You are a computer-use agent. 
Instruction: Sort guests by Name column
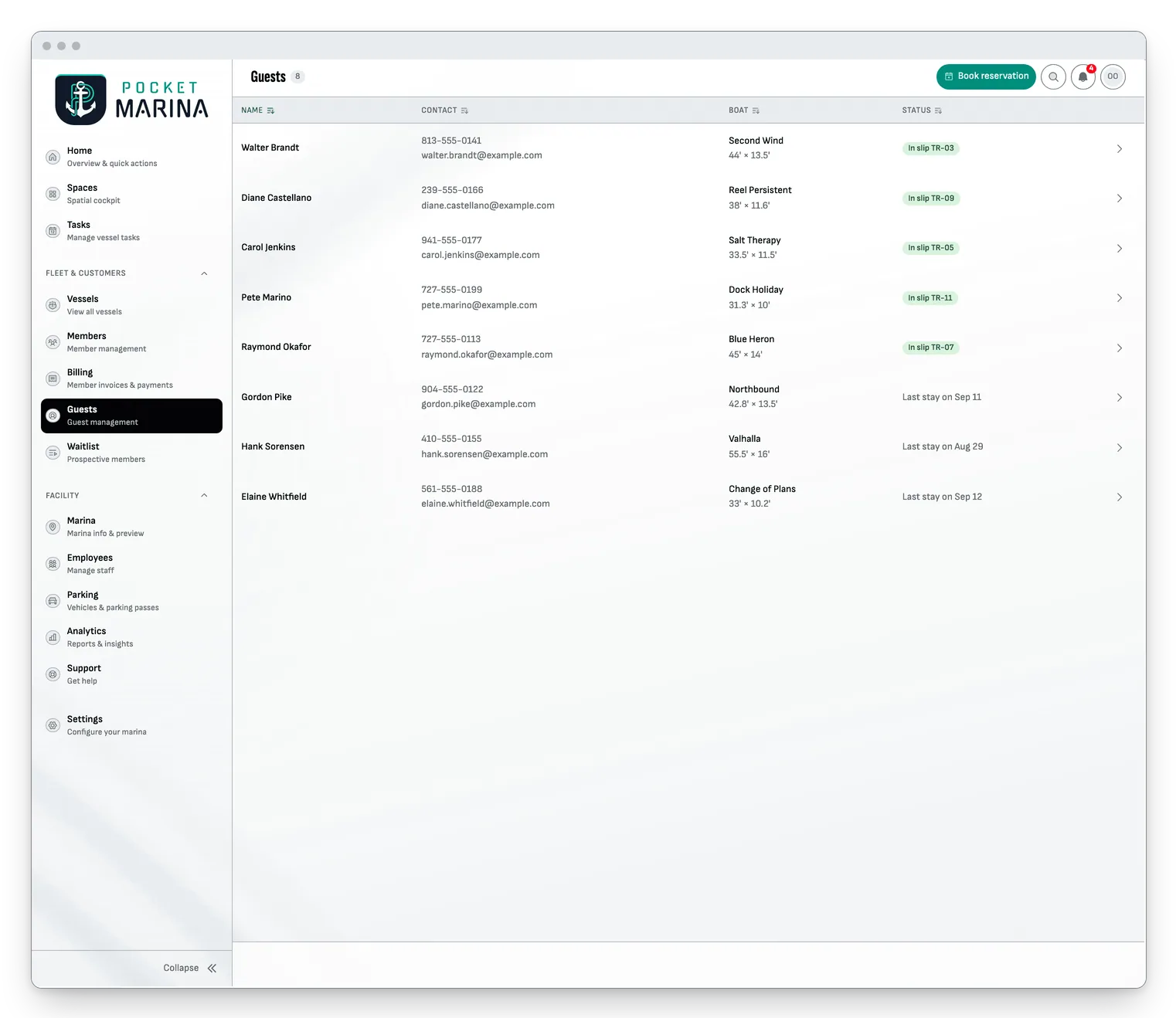(258, 110)
